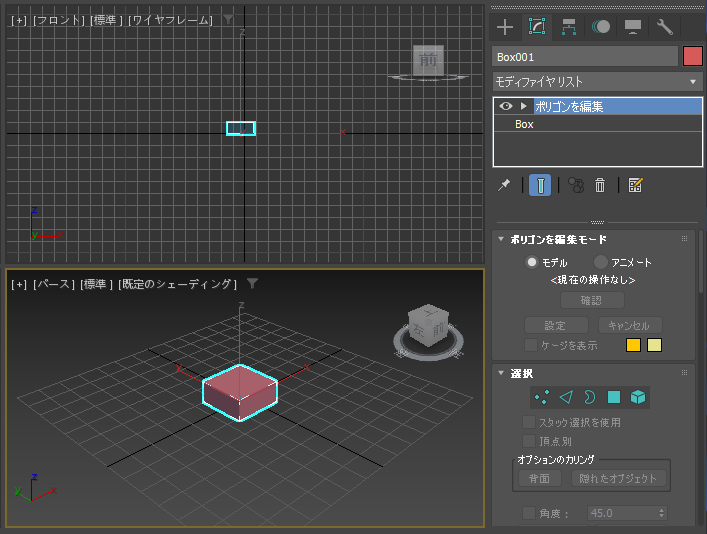707x534 pixels.
Task: Click the Pin Stack icon
Action: click(504, 185)
